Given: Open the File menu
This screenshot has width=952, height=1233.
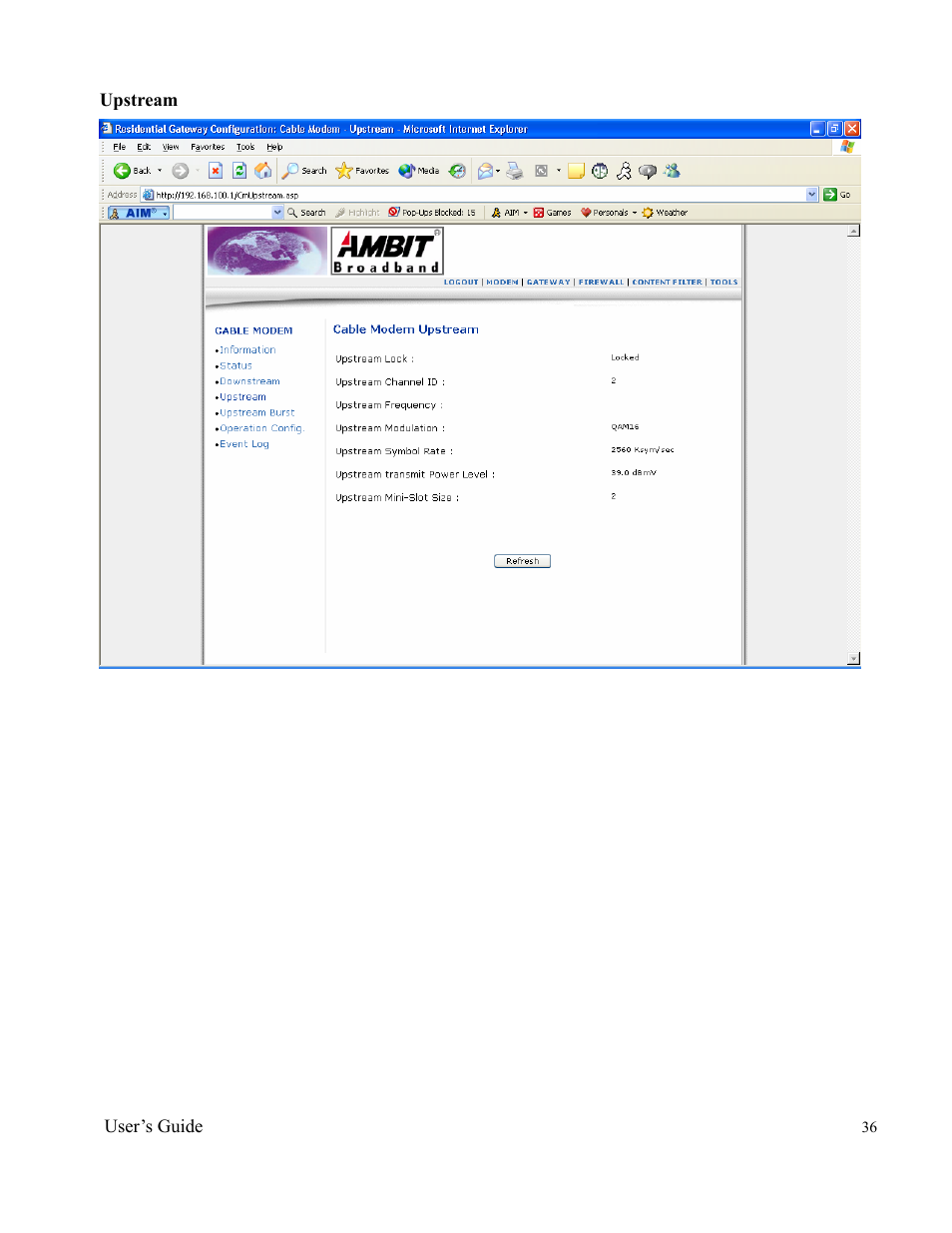Looking at the screenshot, I should 119,147.
